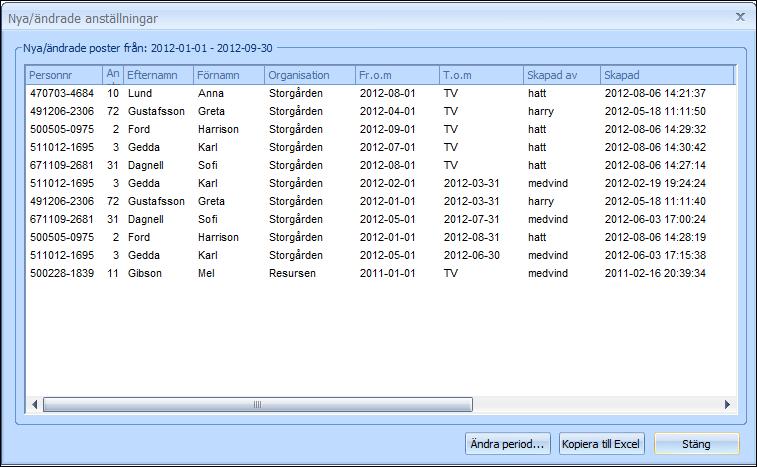Select timestamp 2012-08-06 14:27:14

[655, 165]
